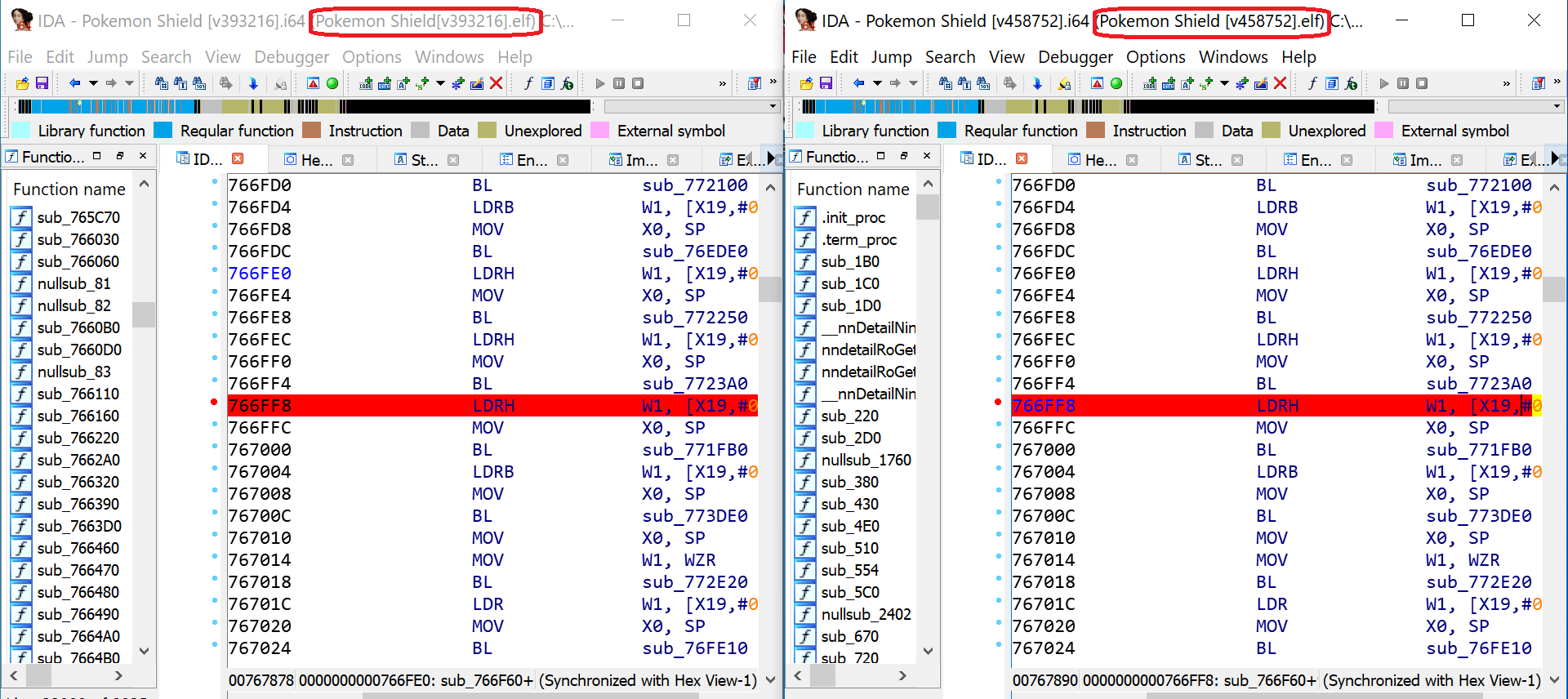Viewport: 1568px width, 699px height.
Task: Click Jump back arrow in right IDA window
Action: tap(859, 83)
